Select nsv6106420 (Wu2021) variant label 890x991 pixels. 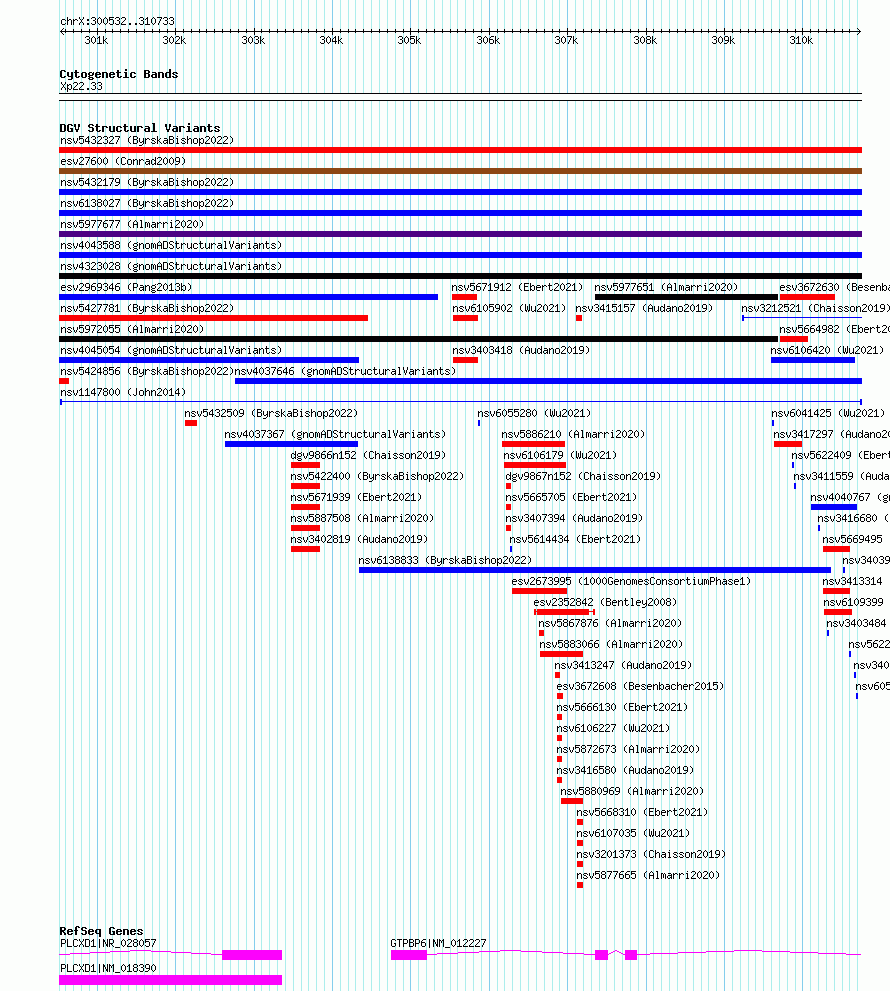[x=827, y=350]
